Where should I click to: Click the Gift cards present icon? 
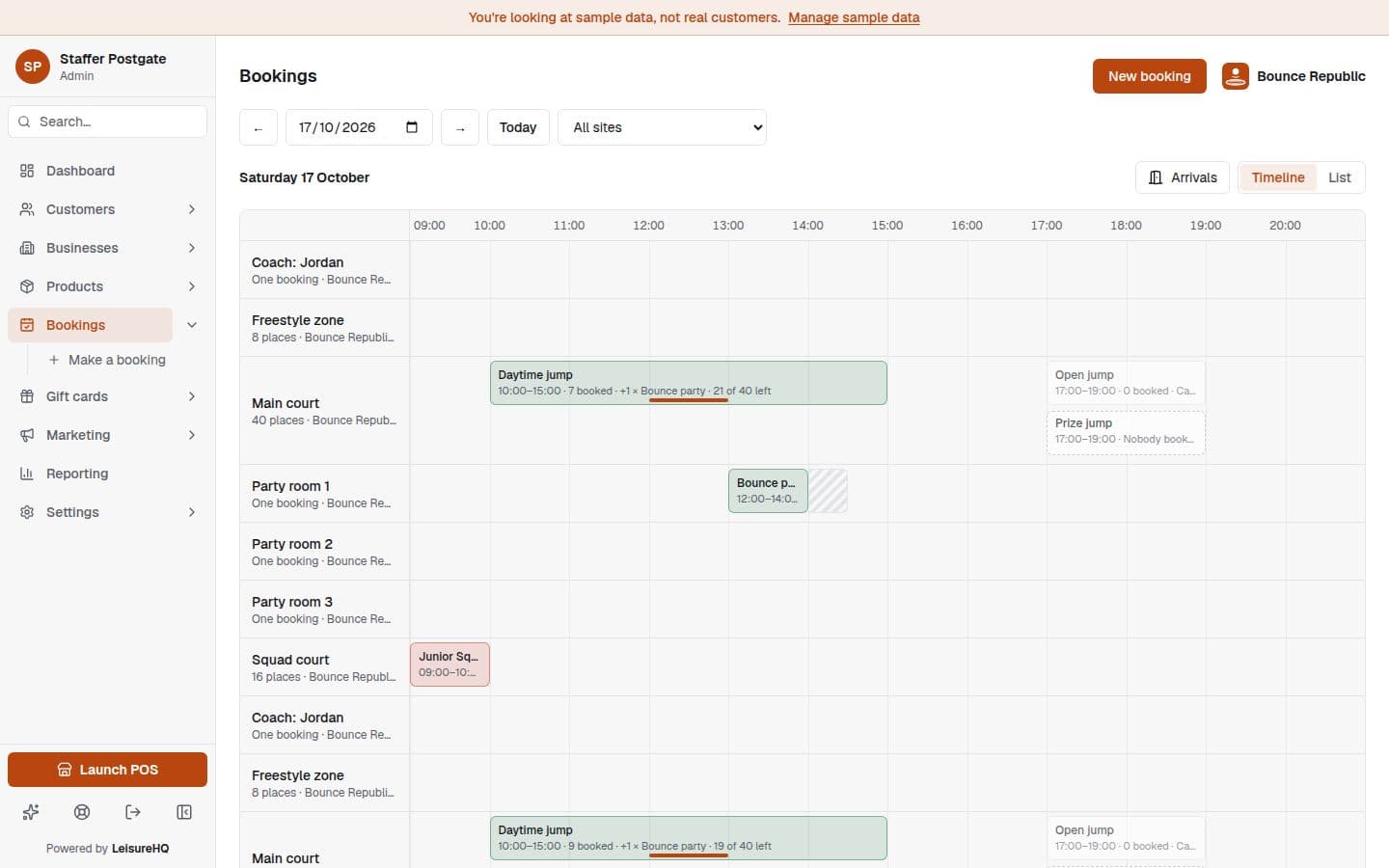[27, 396]
